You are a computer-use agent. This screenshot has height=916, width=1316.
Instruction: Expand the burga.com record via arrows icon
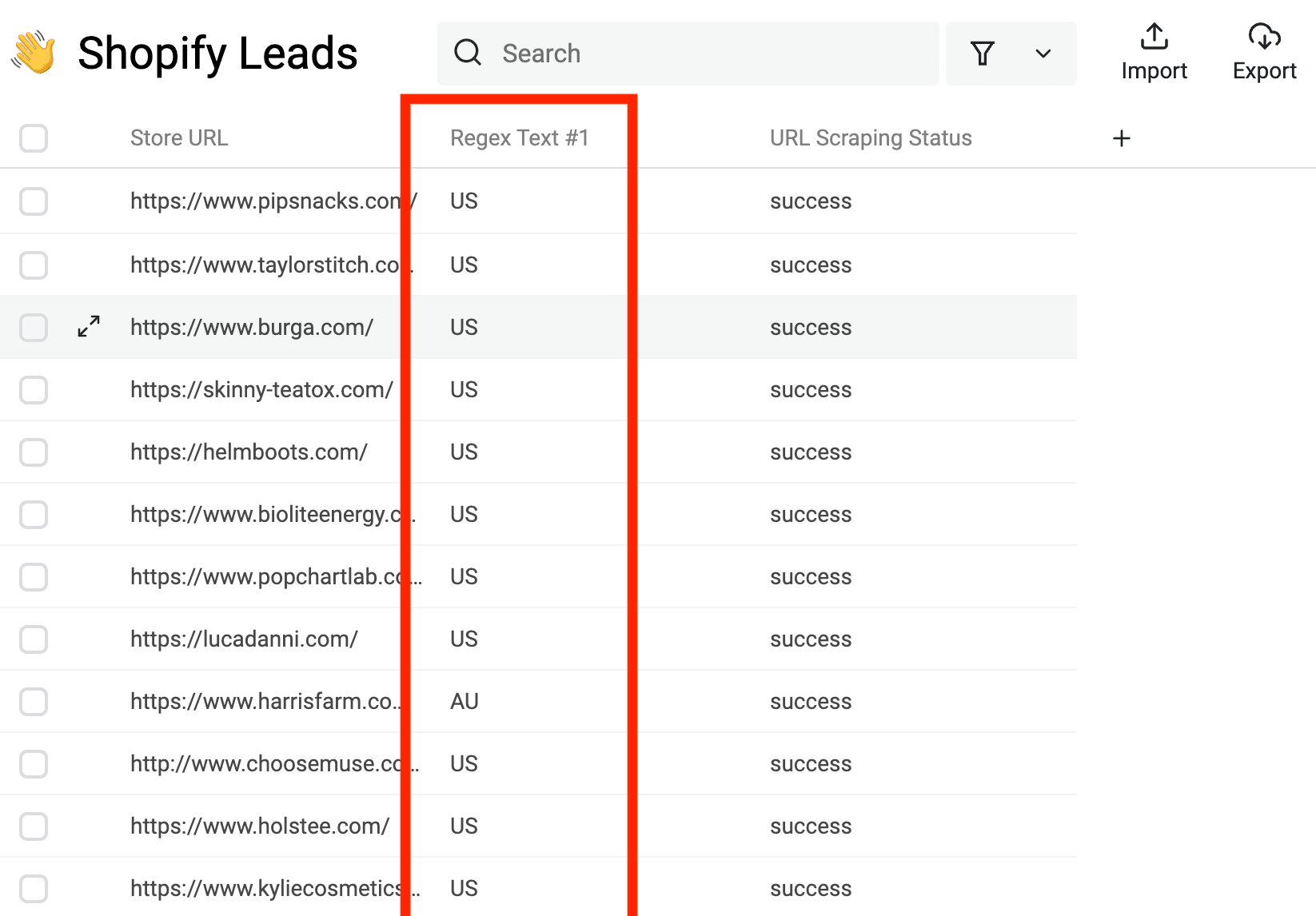pos(88,327)
